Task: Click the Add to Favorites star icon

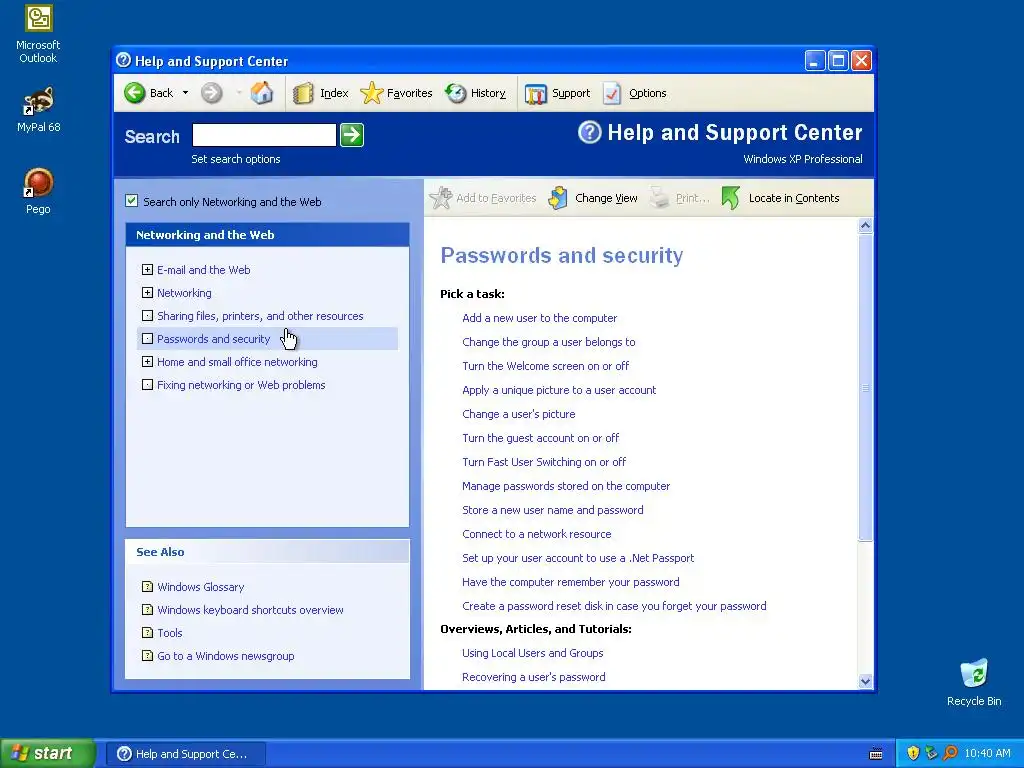Action: point(441,198)
